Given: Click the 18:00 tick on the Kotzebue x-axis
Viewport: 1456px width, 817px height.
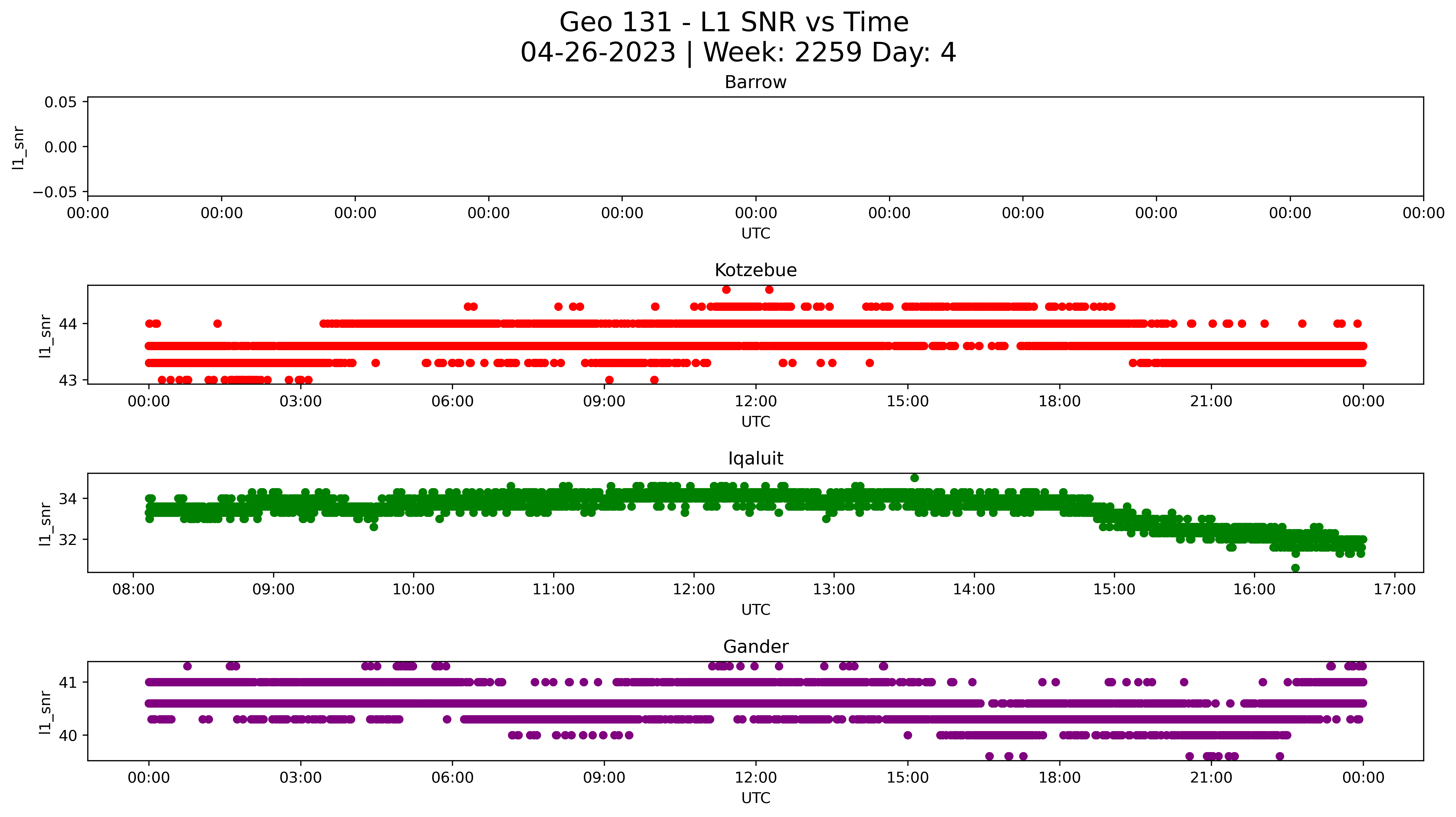Looking at the screenshot, I should (x=1060, y=401).
